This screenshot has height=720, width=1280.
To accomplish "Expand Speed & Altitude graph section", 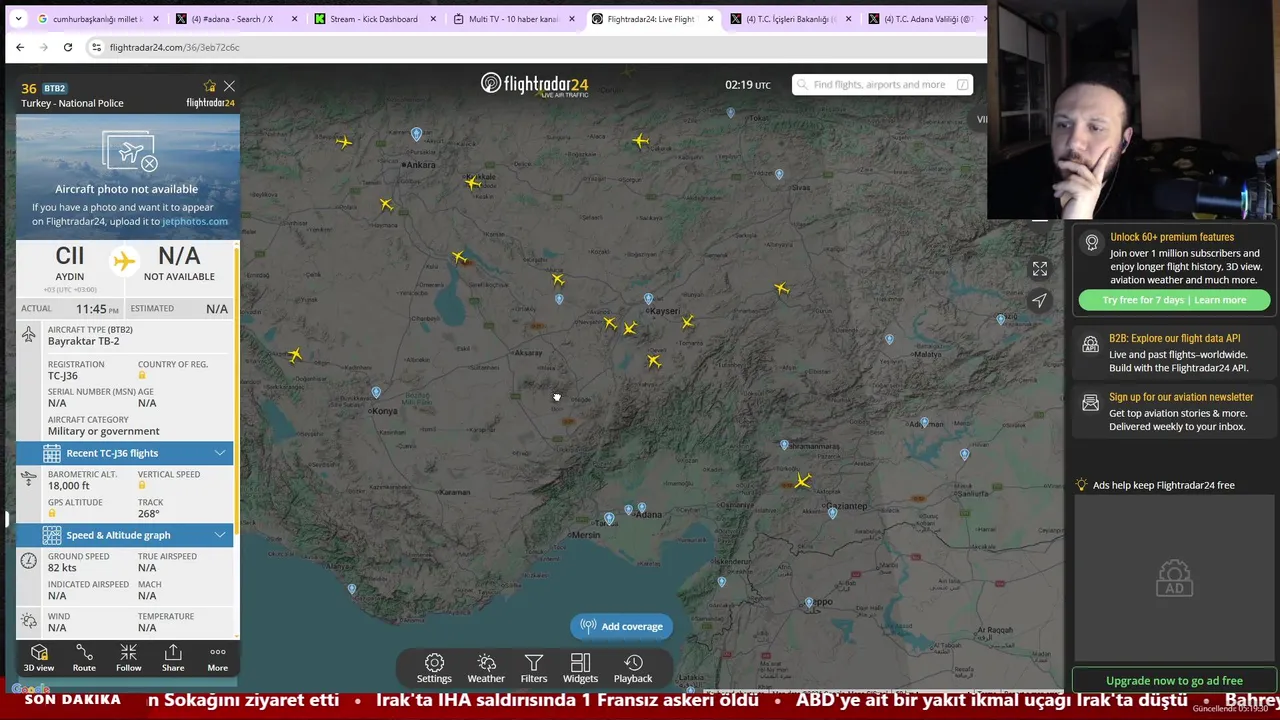I will tap(125, 535).
